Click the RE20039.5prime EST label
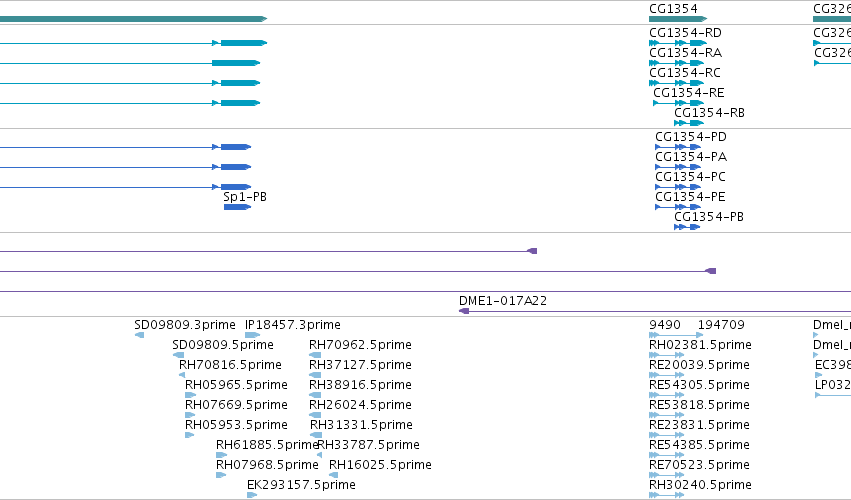 coord(700,365)
